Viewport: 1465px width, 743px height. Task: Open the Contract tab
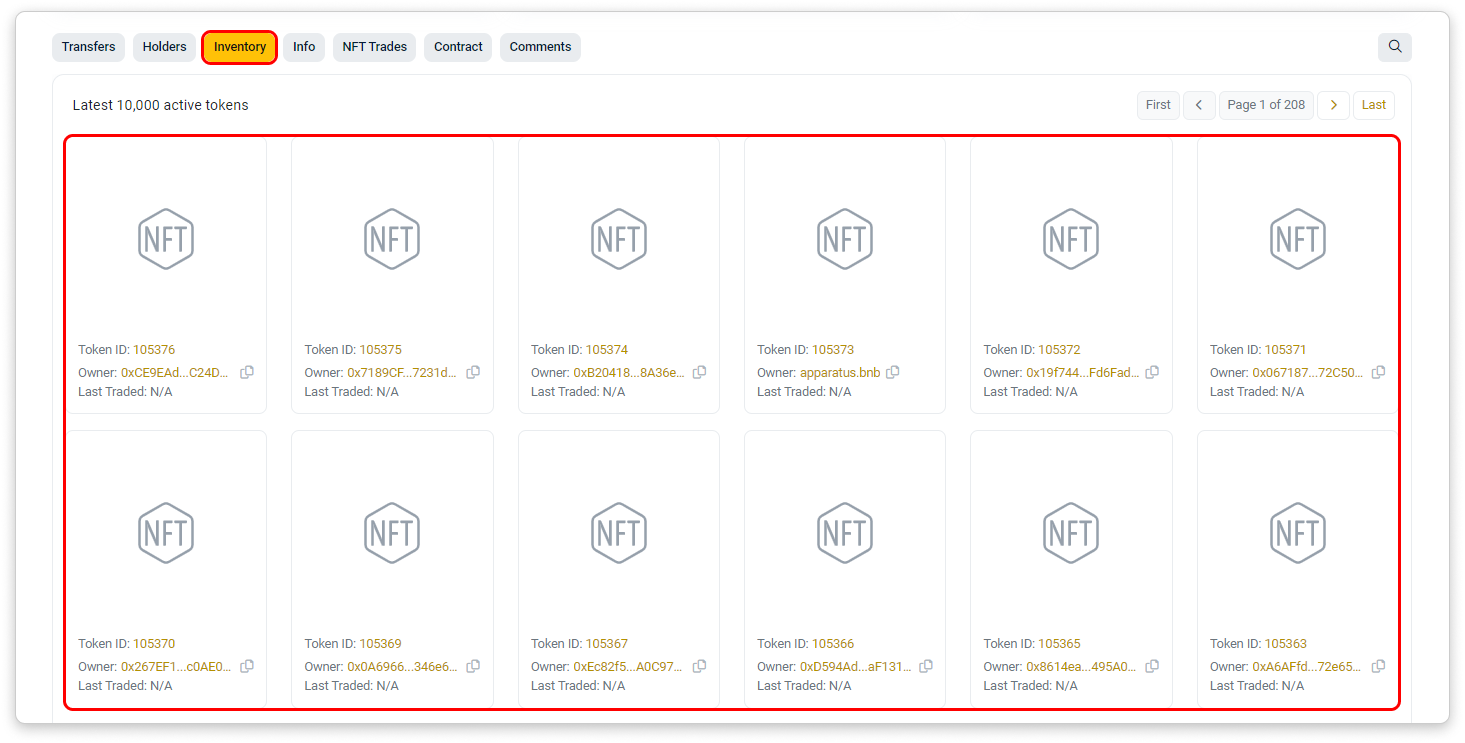click(458, 47)
